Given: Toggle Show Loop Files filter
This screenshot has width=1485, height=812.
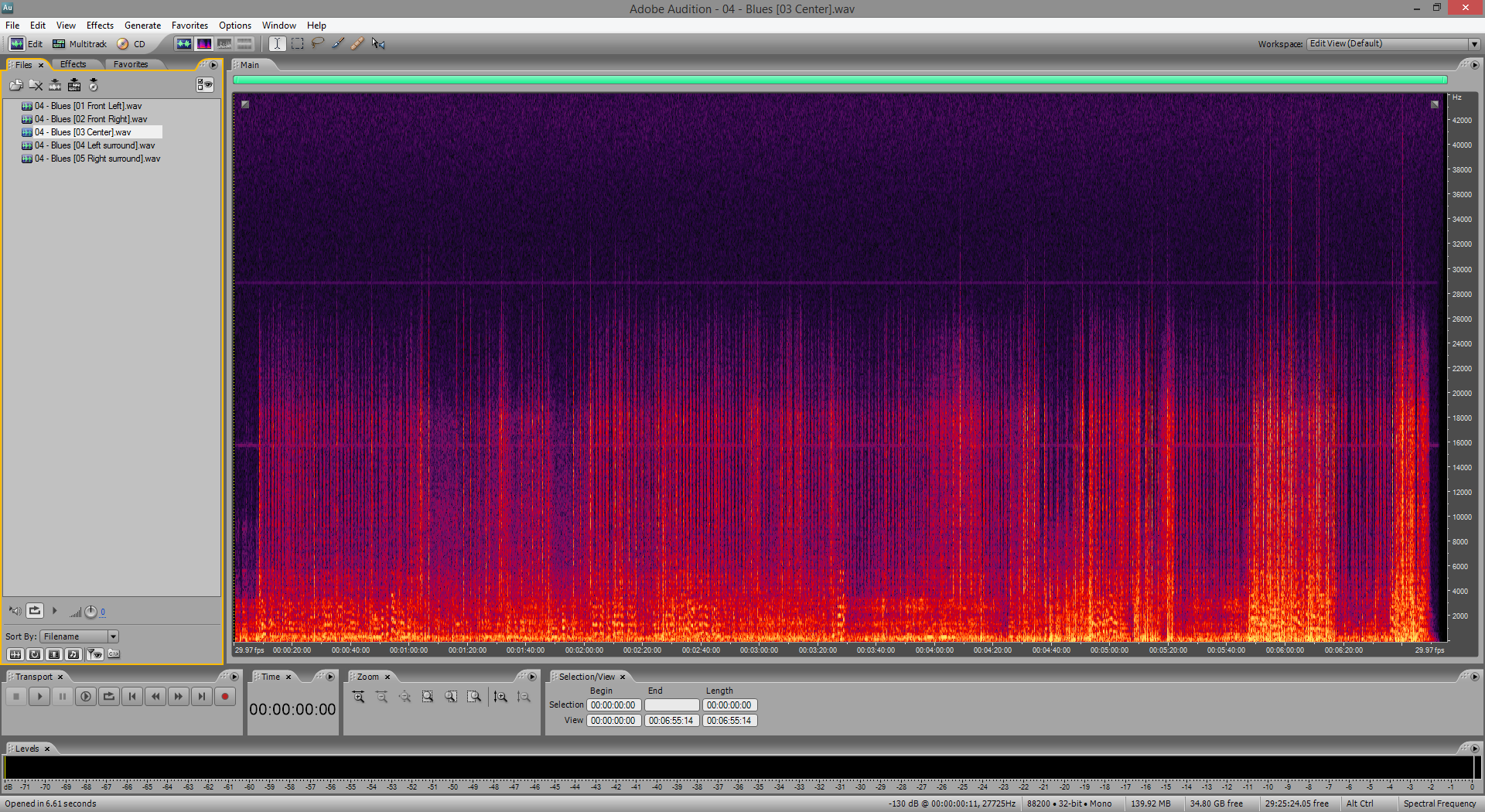Looking at the screenshot, I should pyautogui.click(x=35, y=654).
